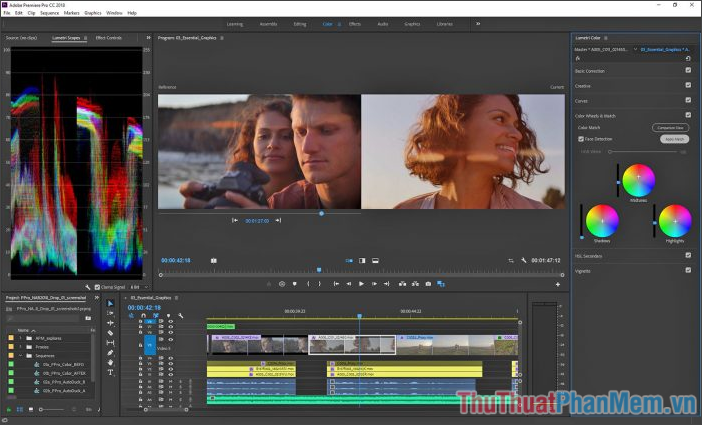Select the Razor tool
The width and height of the screenshot is (702, 425).
pos(110,333)
